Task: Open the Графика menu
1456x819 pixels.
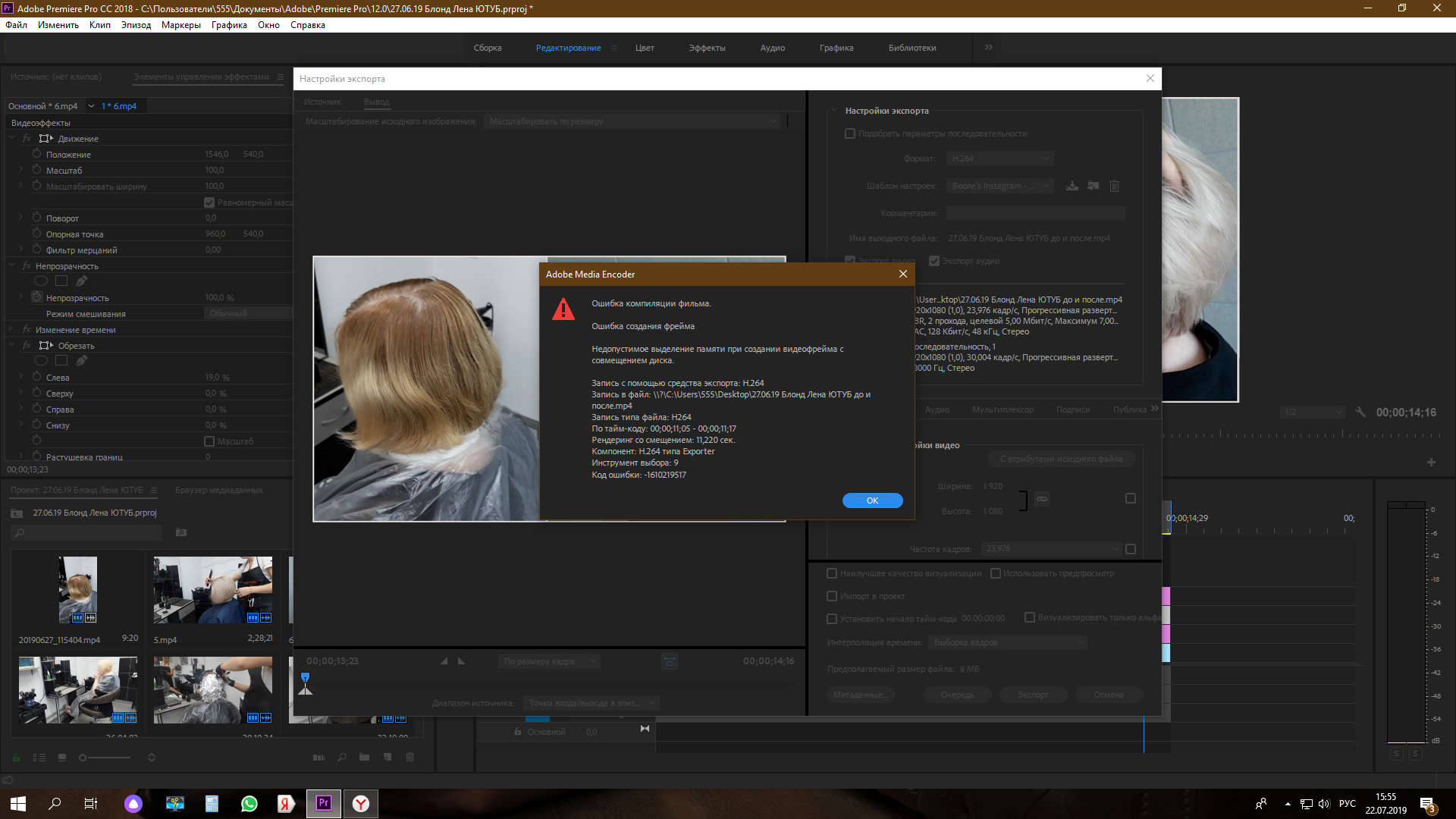Action: 229,25
